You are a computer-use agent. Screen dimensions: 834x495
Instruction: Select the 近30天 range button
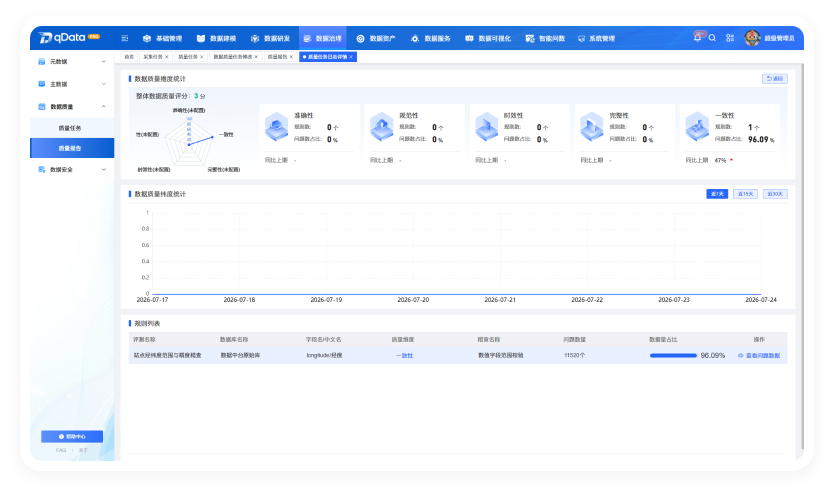[x=775, y=194]
